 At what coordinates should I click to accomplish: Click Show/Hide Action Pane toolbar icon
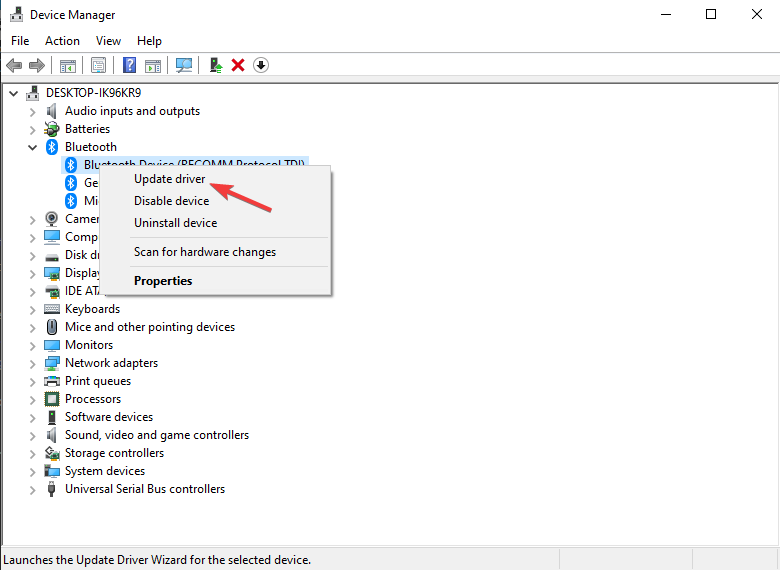(153, 65)
